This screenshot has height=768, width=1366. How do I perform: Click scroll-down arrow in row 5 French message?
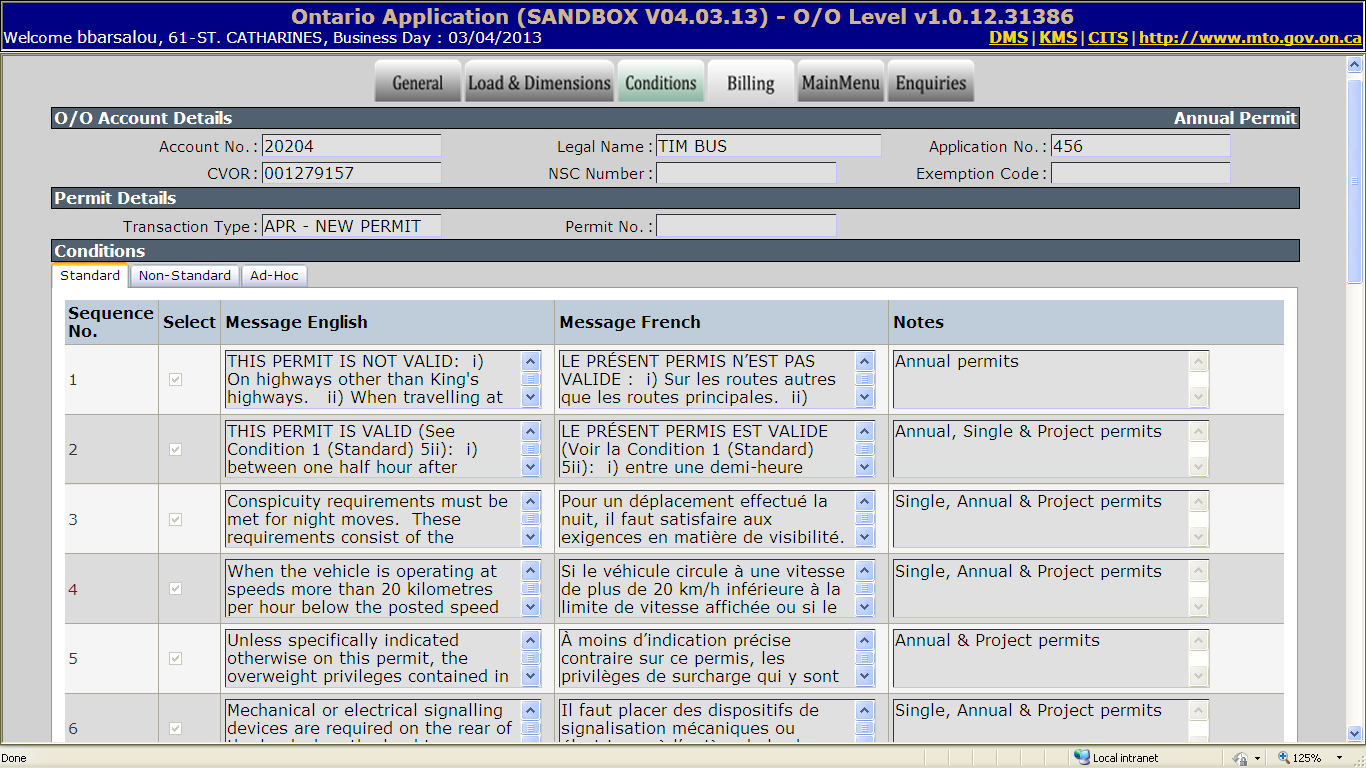click(x=864, y=677)
